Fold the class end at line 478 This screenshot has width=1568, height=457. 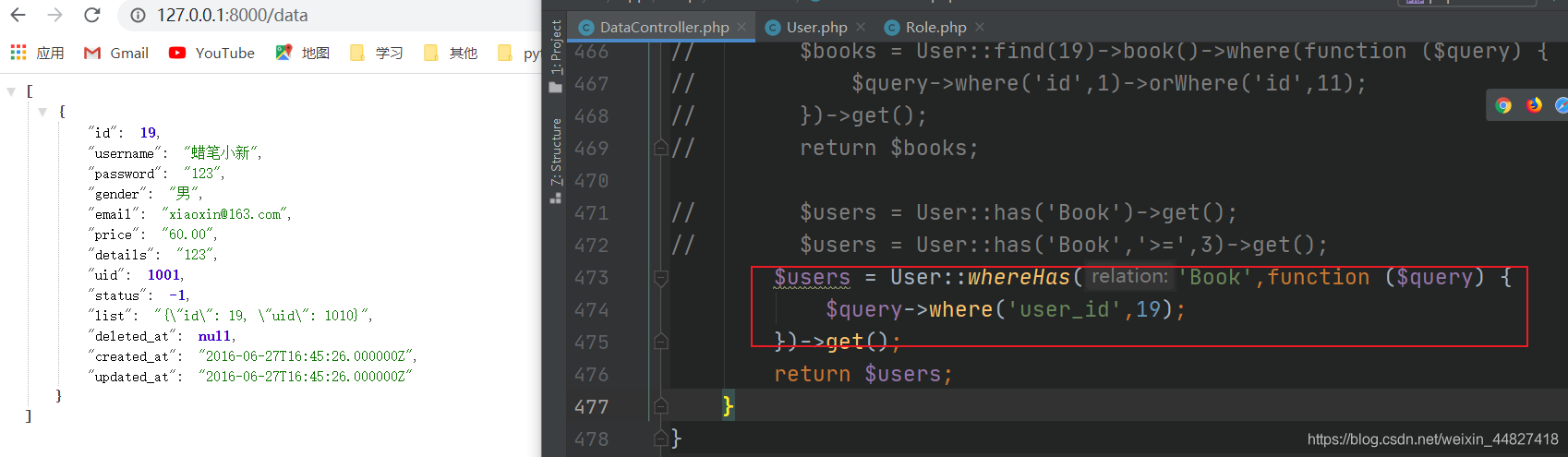click(x=661, y=439)
